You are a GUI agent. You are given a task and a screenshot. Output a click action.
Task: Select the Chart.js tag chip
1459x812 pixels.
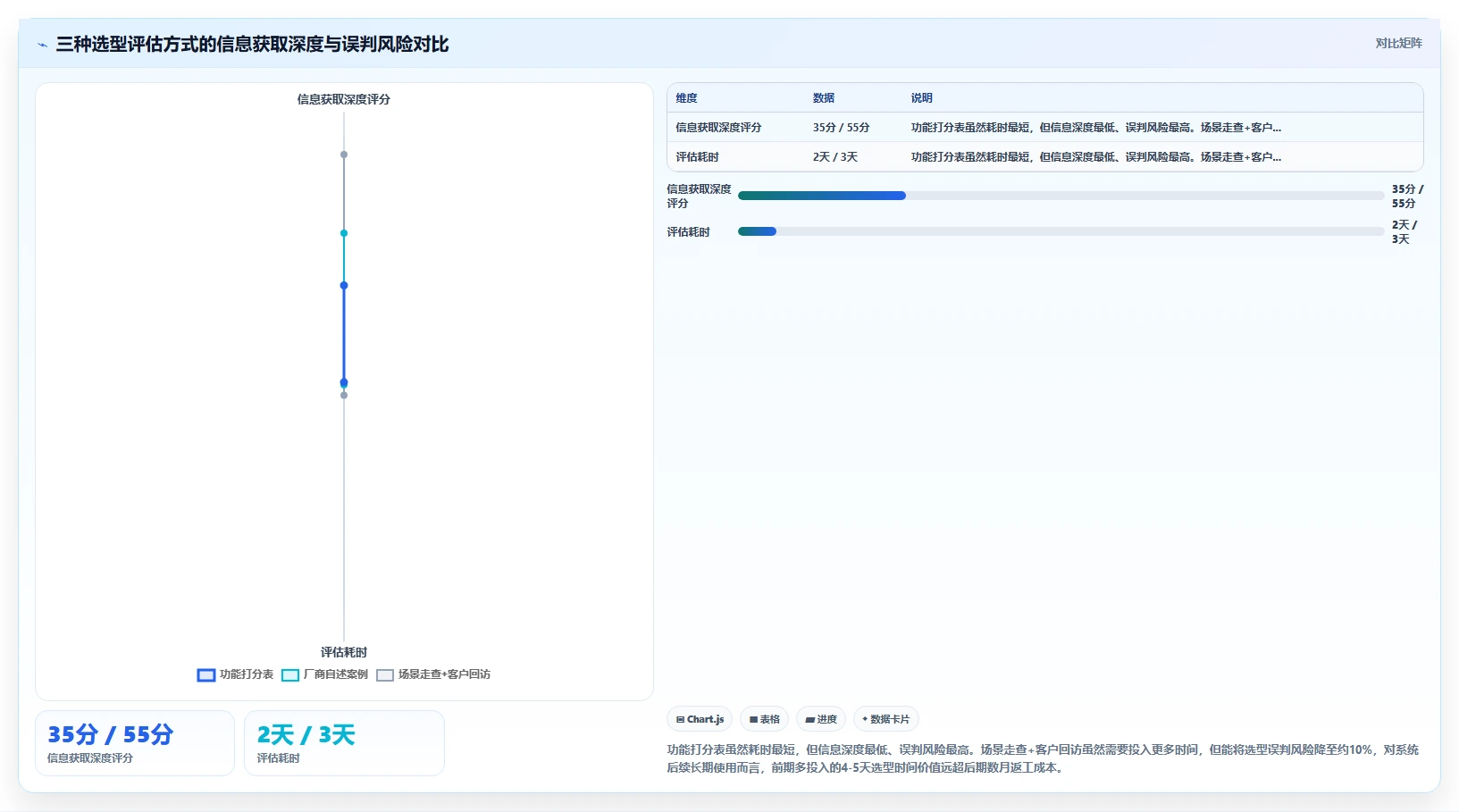[700, 719]
